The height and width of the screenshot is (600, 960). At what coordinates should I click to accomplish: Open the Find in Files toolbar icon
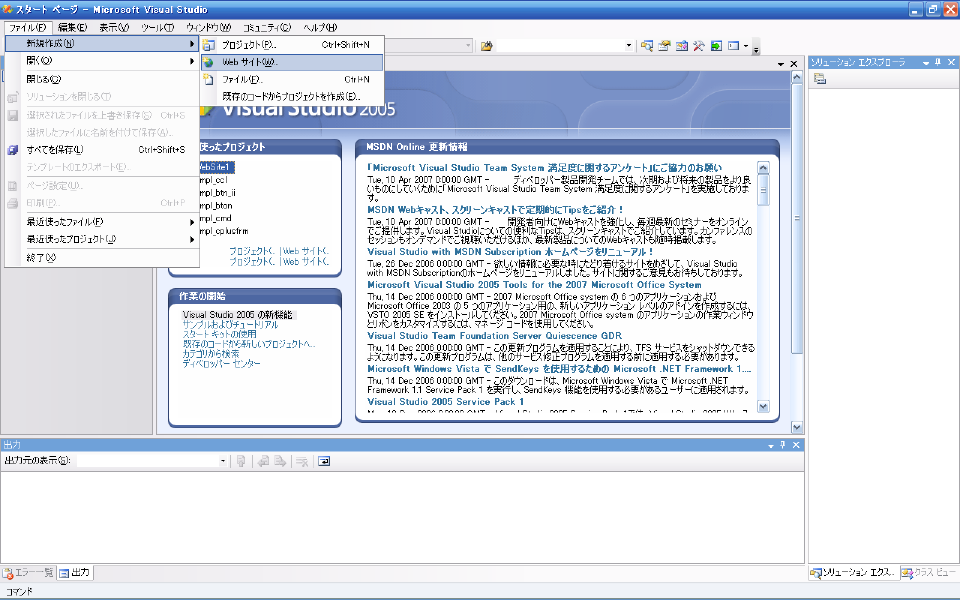coord(487,46)
